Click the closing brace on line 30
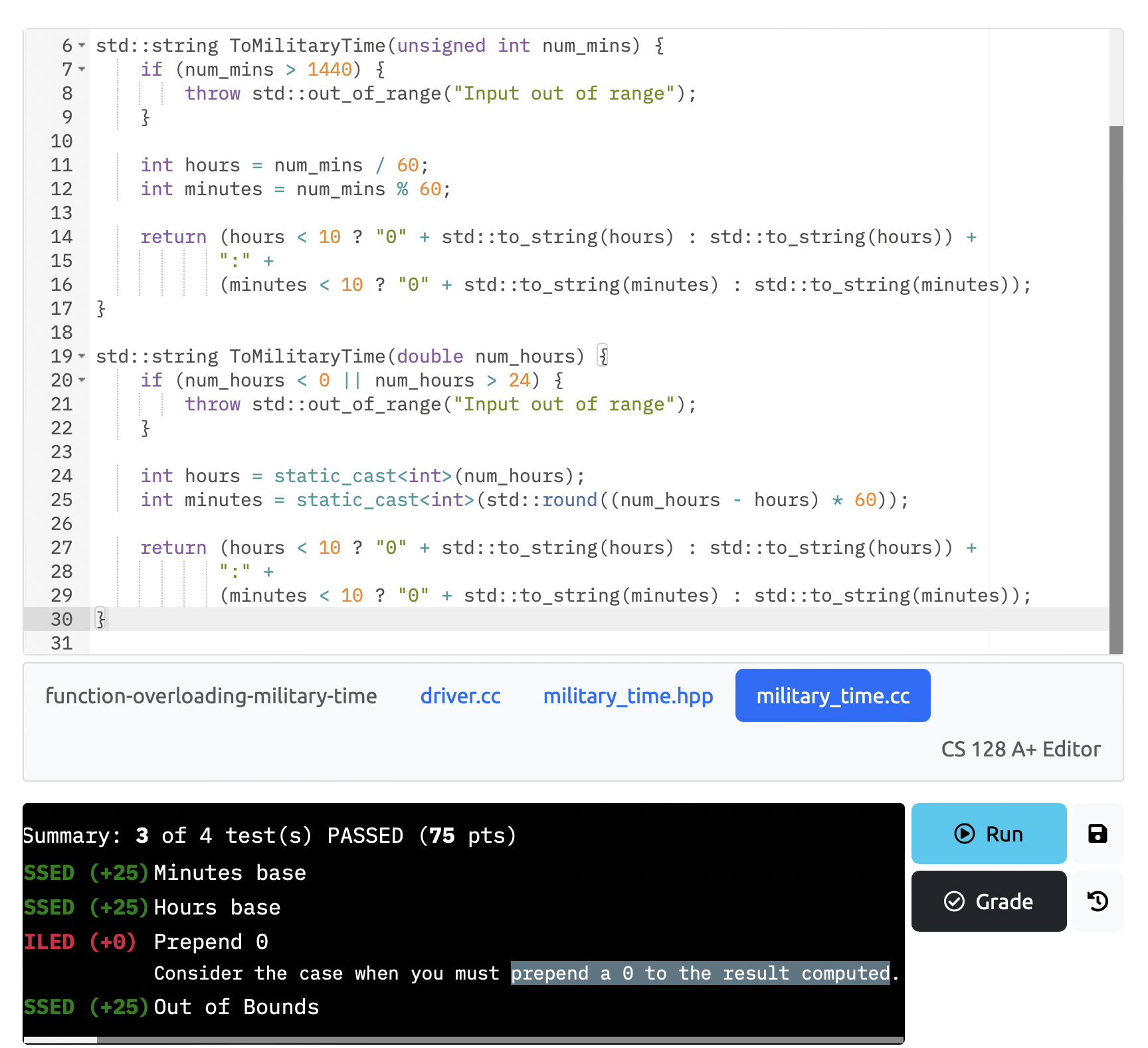Screen dimensions: 1148x1048 [101, 619]
